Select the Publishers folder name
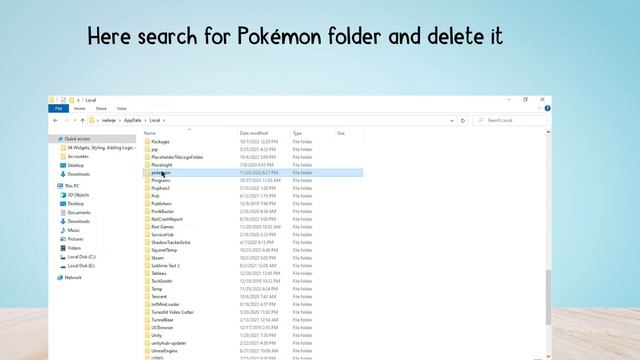The height and width of the screenshot is (360, 640). 162,204
